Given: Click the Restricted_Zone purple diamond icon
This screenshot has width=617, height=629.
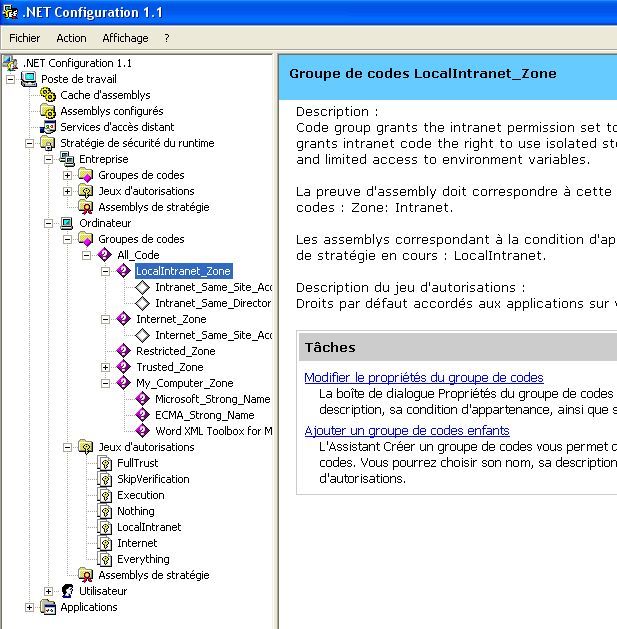Looking at the screenshot, I should click(x=124, y=351).
